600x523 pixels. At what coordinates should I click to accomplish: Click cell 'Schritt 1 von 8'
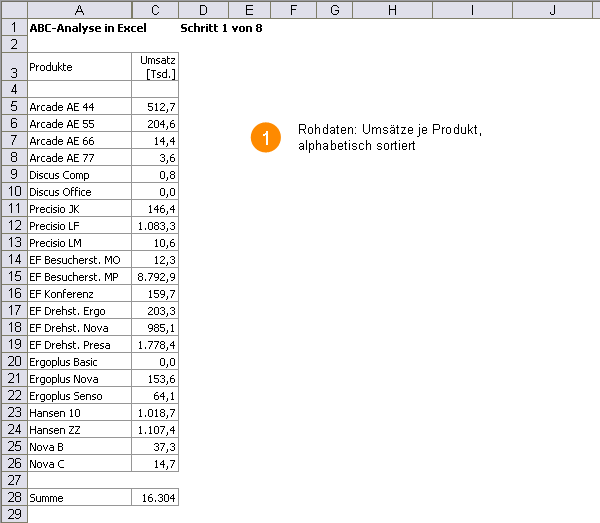tap(221, 28)
